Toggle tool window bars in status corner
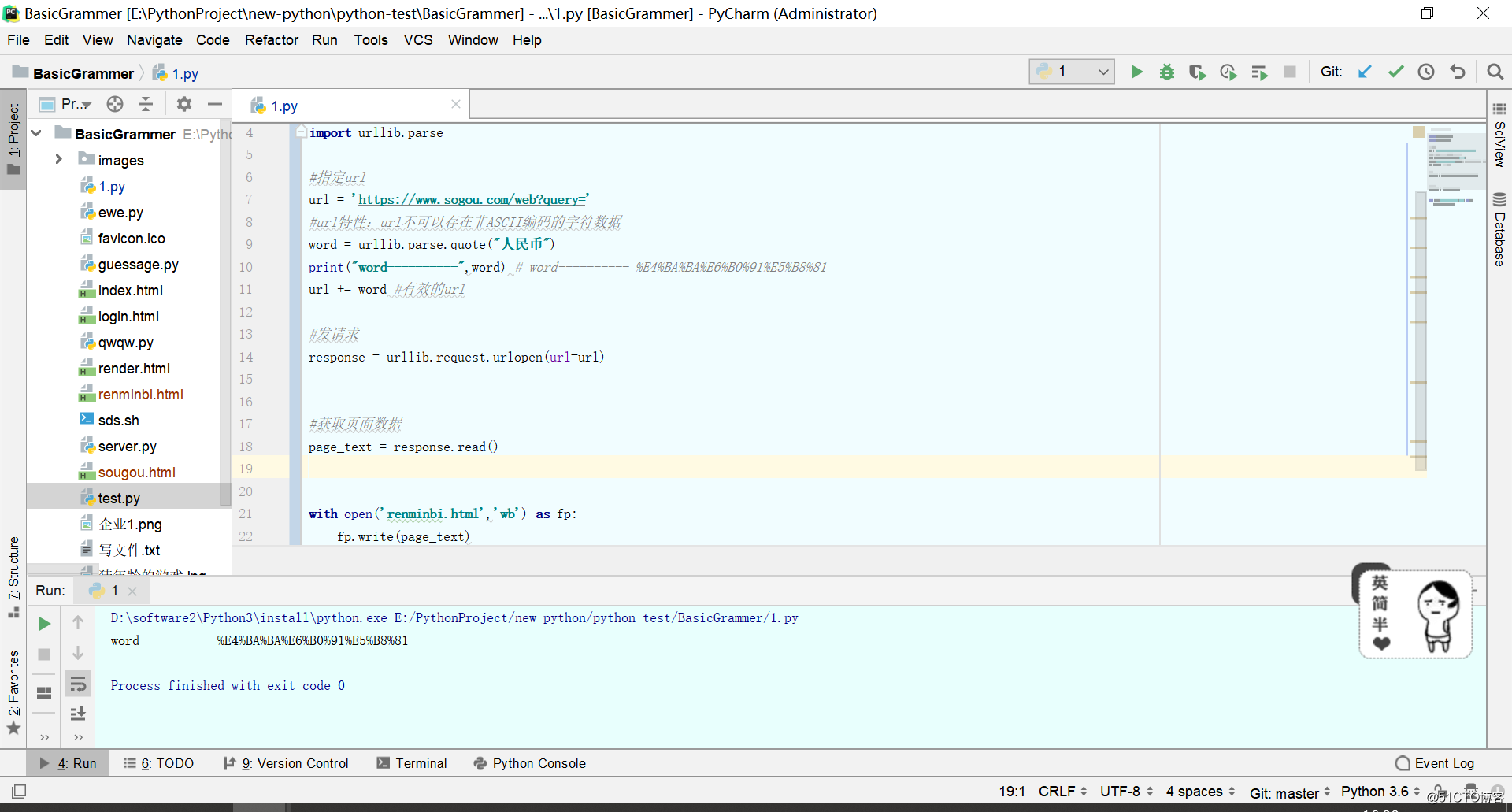The width and height of the screenshot is (1512, 812). click(x=19, y=791)
